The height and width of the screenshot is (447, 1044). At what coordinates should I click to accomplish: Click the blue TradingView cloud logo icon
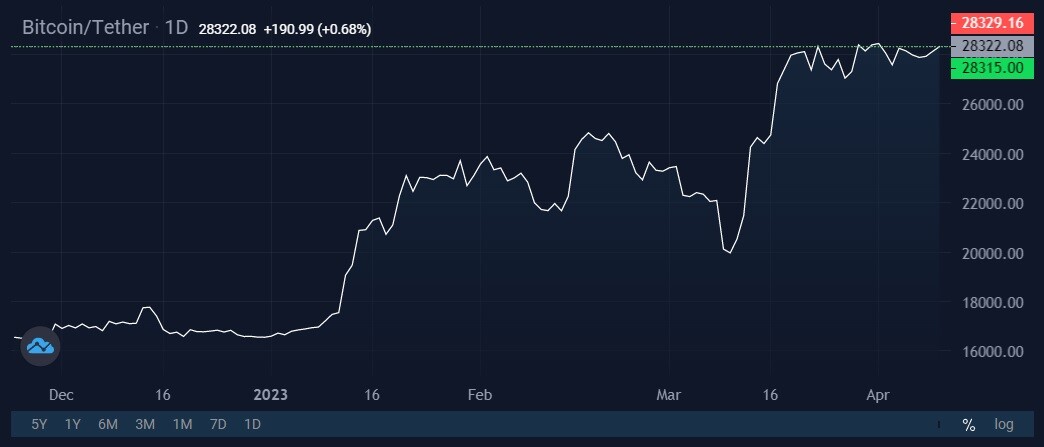pyautogui.click(x=41, y=346)
